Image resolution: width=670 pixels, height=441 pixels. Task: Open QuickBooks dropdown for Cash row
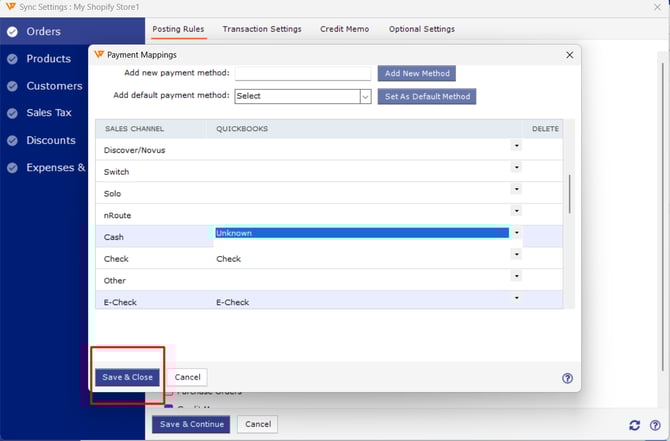click(x=516, y=233)
